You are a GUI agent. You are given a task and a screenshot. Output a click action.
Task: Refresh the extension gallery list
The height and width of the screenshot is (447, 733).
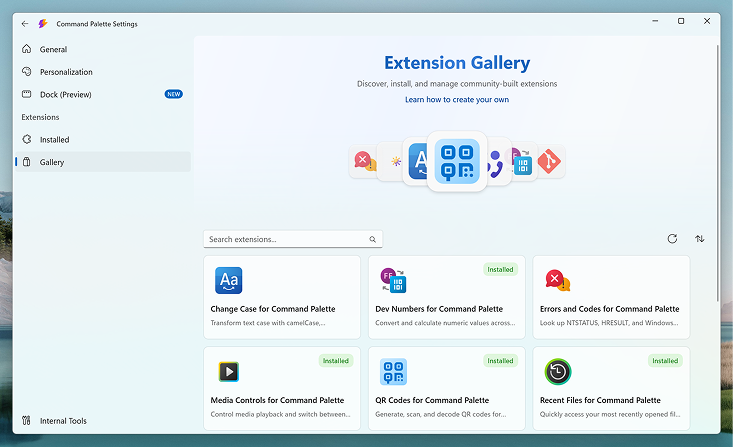tap(672, 239)
